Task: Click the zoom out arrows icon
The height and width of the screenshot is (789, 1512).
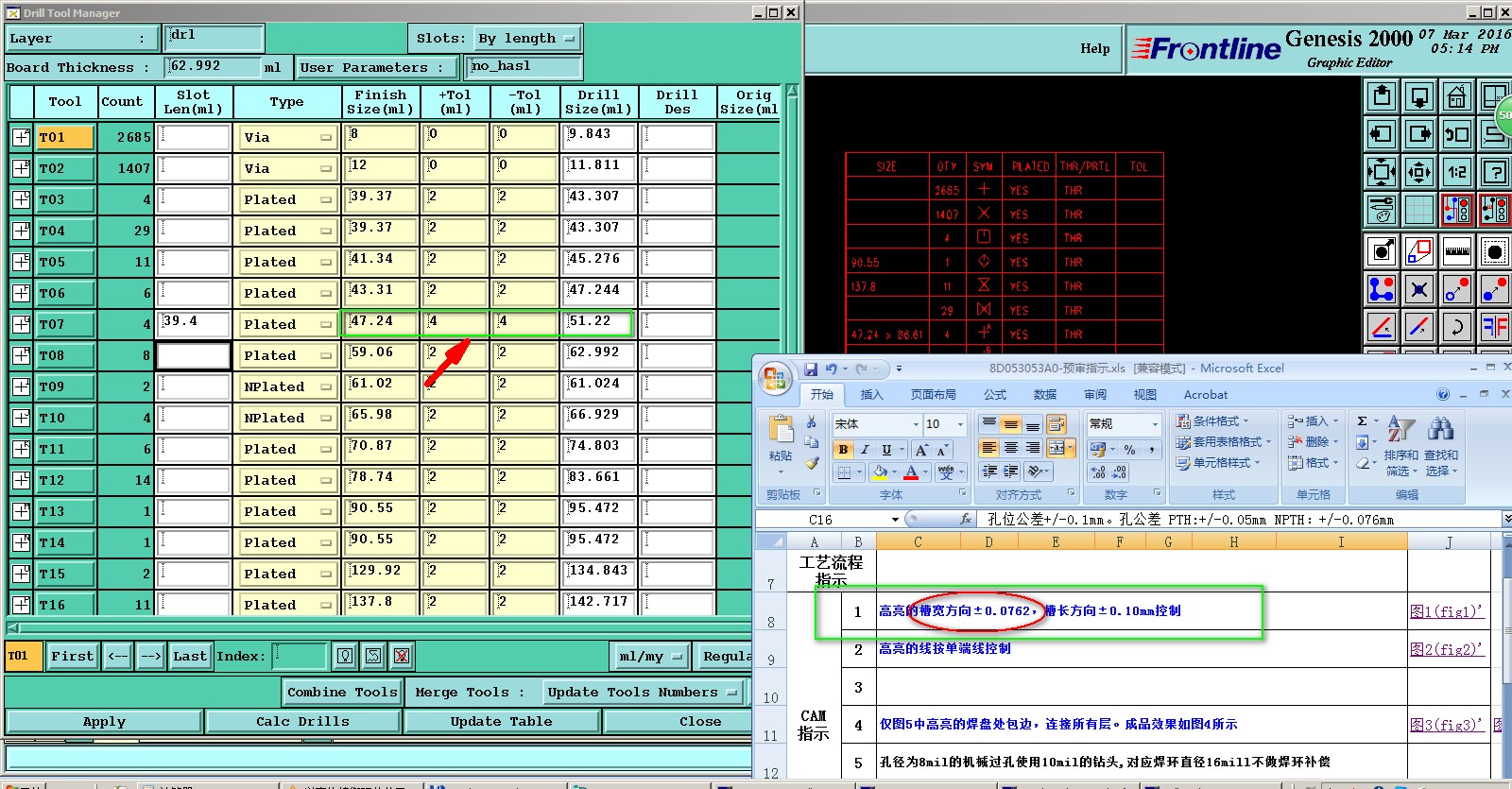Action: tap(1382, 172)
